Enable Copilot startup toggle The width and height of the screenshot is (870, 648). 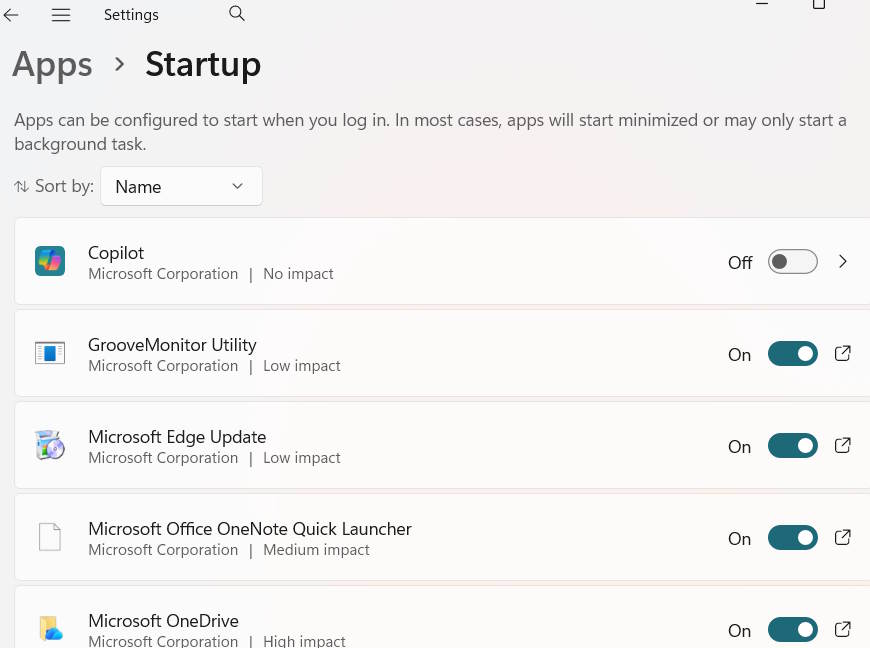(x=792, y=262)
